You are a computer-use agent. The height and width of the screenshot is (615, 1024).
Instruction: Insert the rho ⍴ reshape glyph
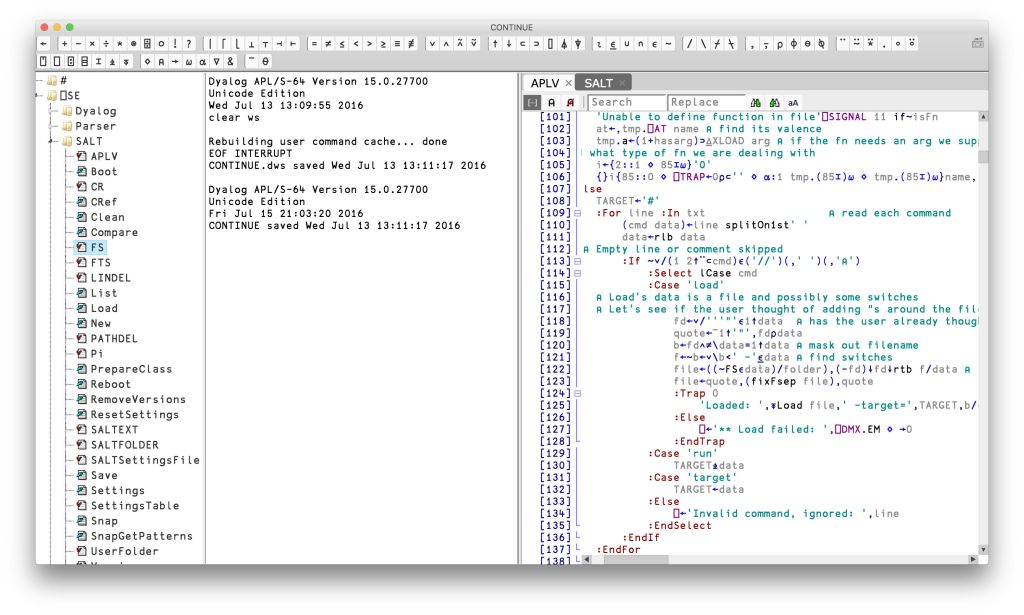[780, 44]
